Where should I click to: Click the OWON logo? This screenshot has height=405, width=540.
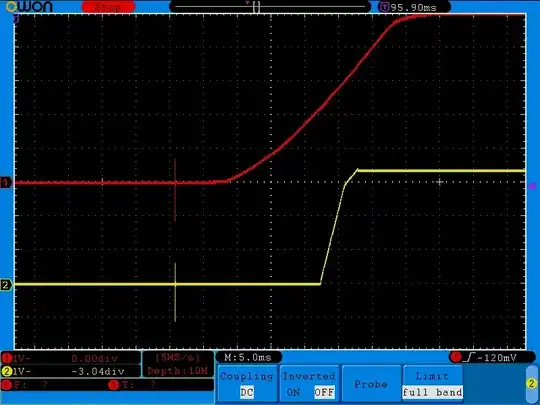(30, 6)
